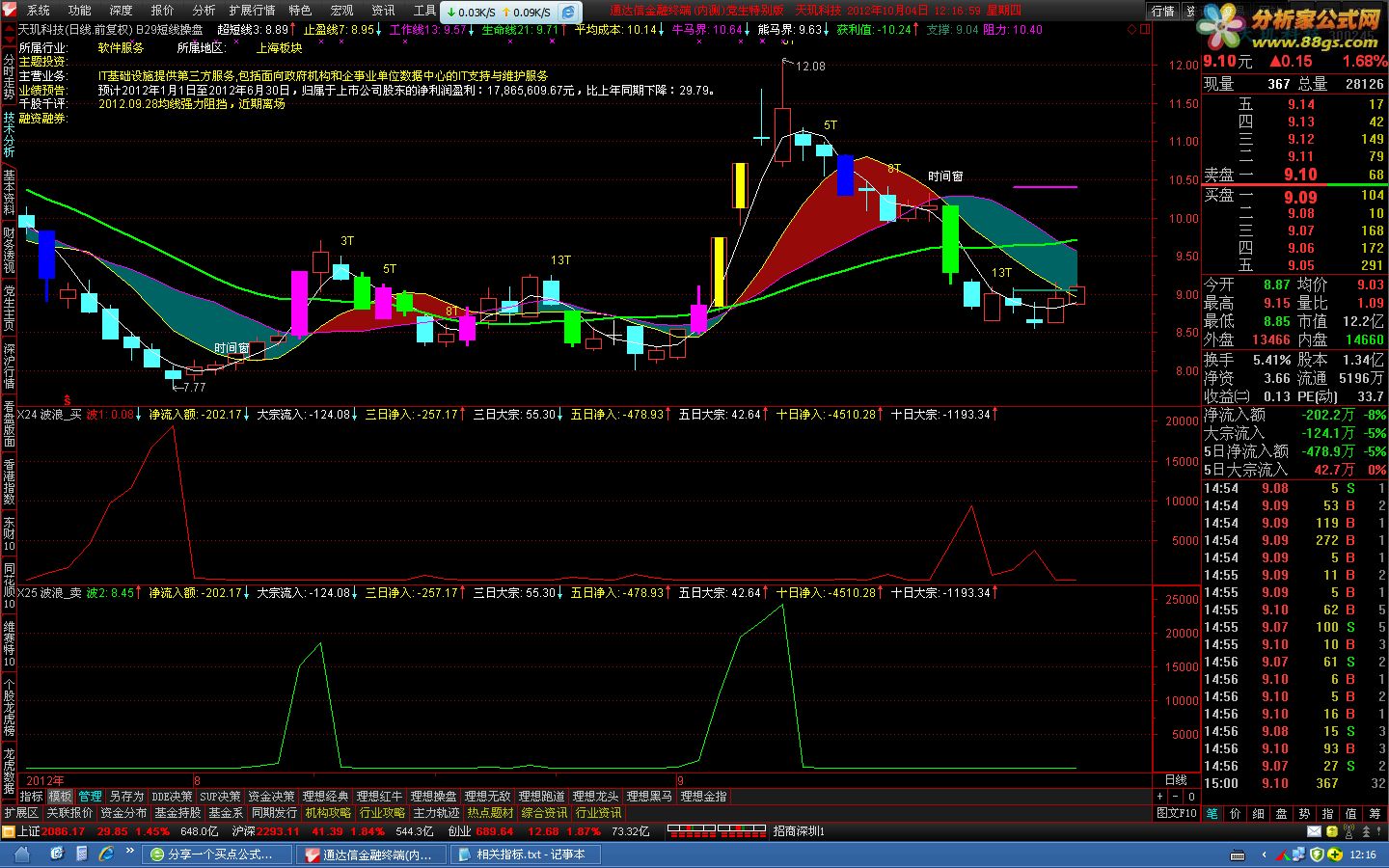Viewport: 1389px width, 868px height.
Task: Open the 主力轨迹 tab
Action: click(x=436, y=813)
